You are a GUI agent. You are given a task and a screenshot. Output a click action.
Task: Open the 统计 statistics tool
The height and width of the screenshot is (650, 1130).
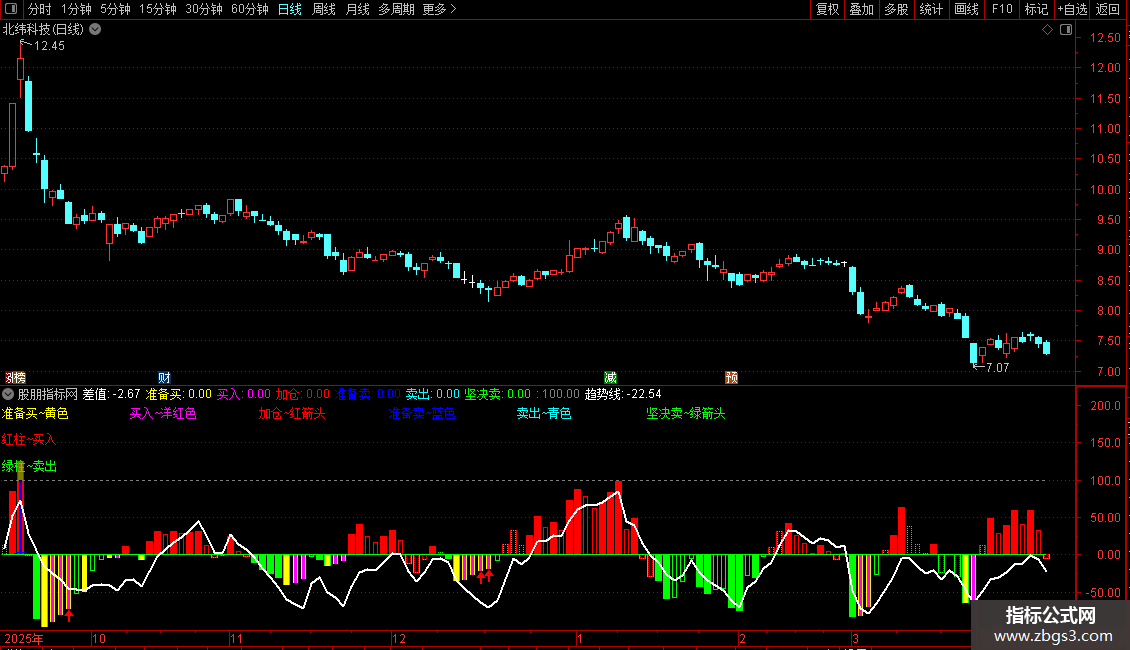pyautogui.click(x=931, y=9)
